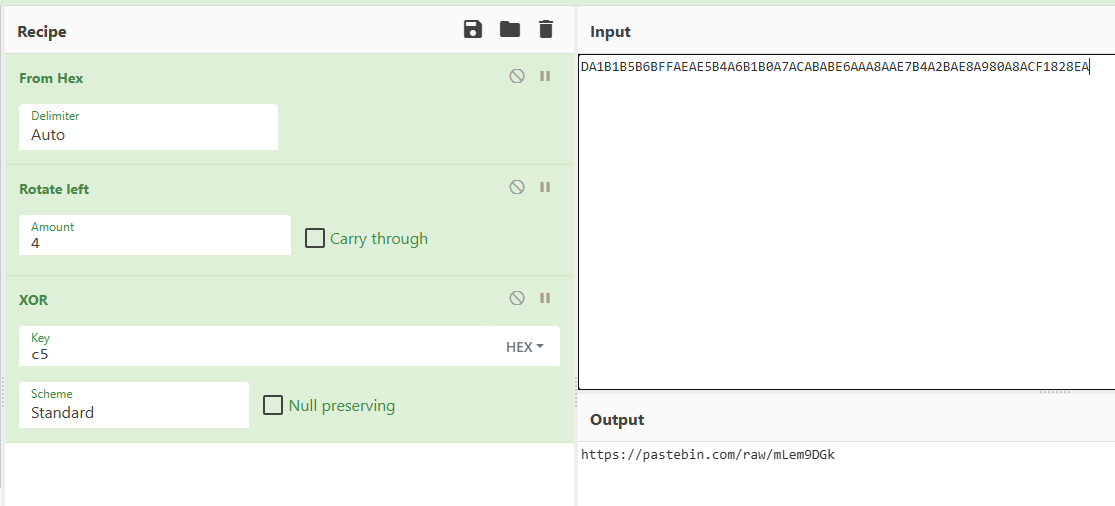Disable the XOR operation
The image size is (1115, 506).
point(517,298)
